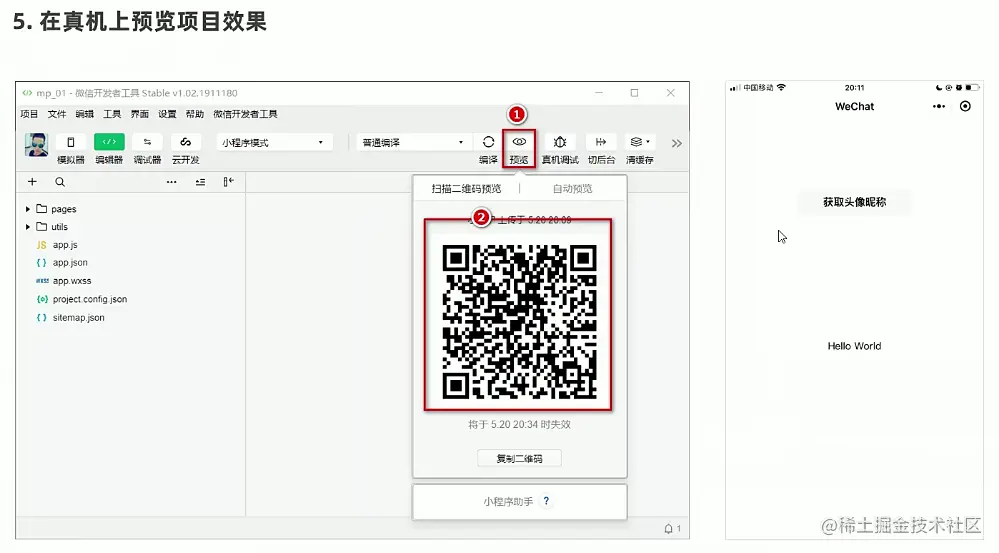The image size is (999, 553).
Task: Click the compile (编译) refresh icon
Action: coord(489,142)
